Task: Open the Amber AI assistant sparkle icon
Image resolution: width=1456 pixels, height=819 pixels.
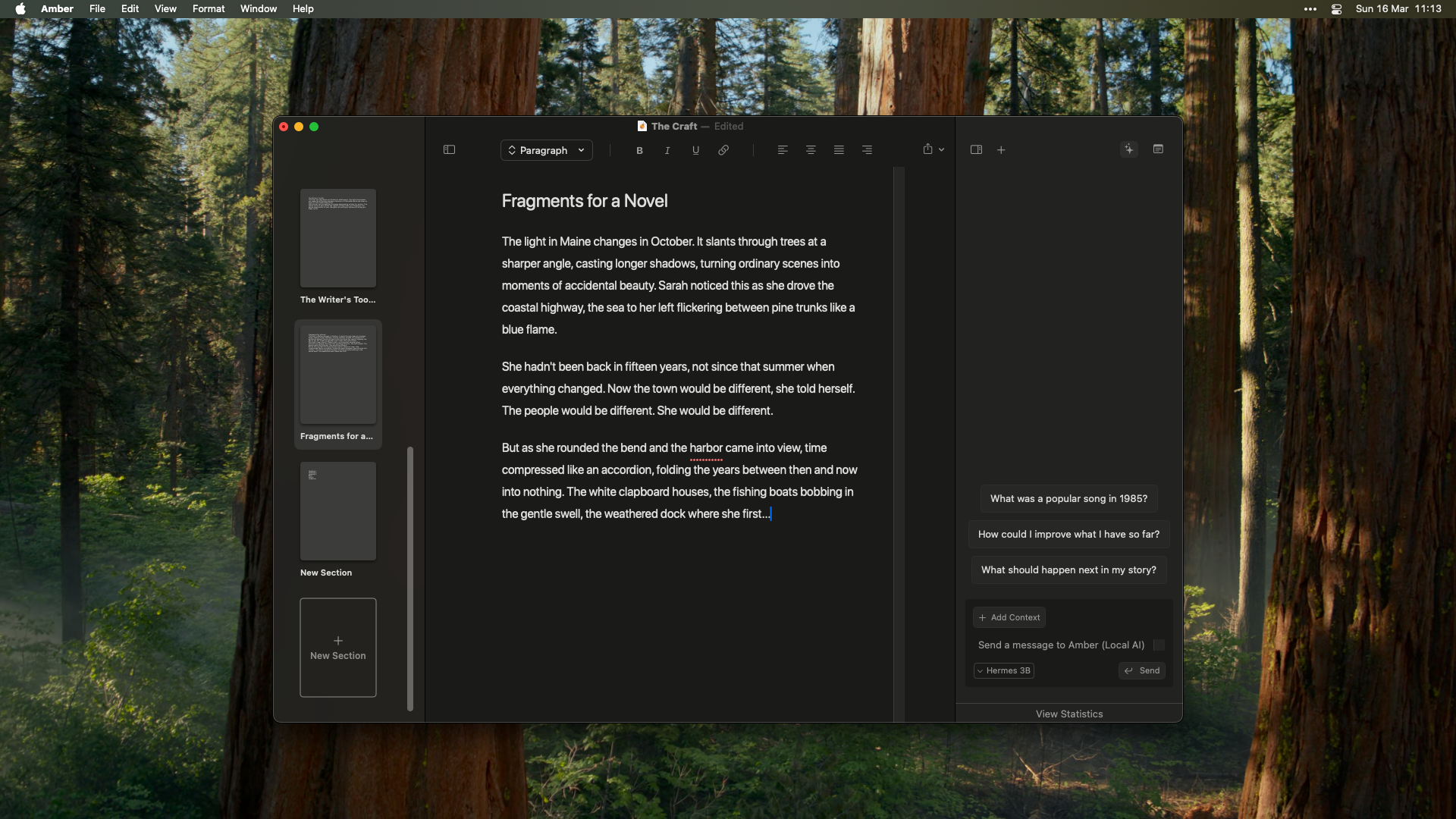Action: 1129,149
